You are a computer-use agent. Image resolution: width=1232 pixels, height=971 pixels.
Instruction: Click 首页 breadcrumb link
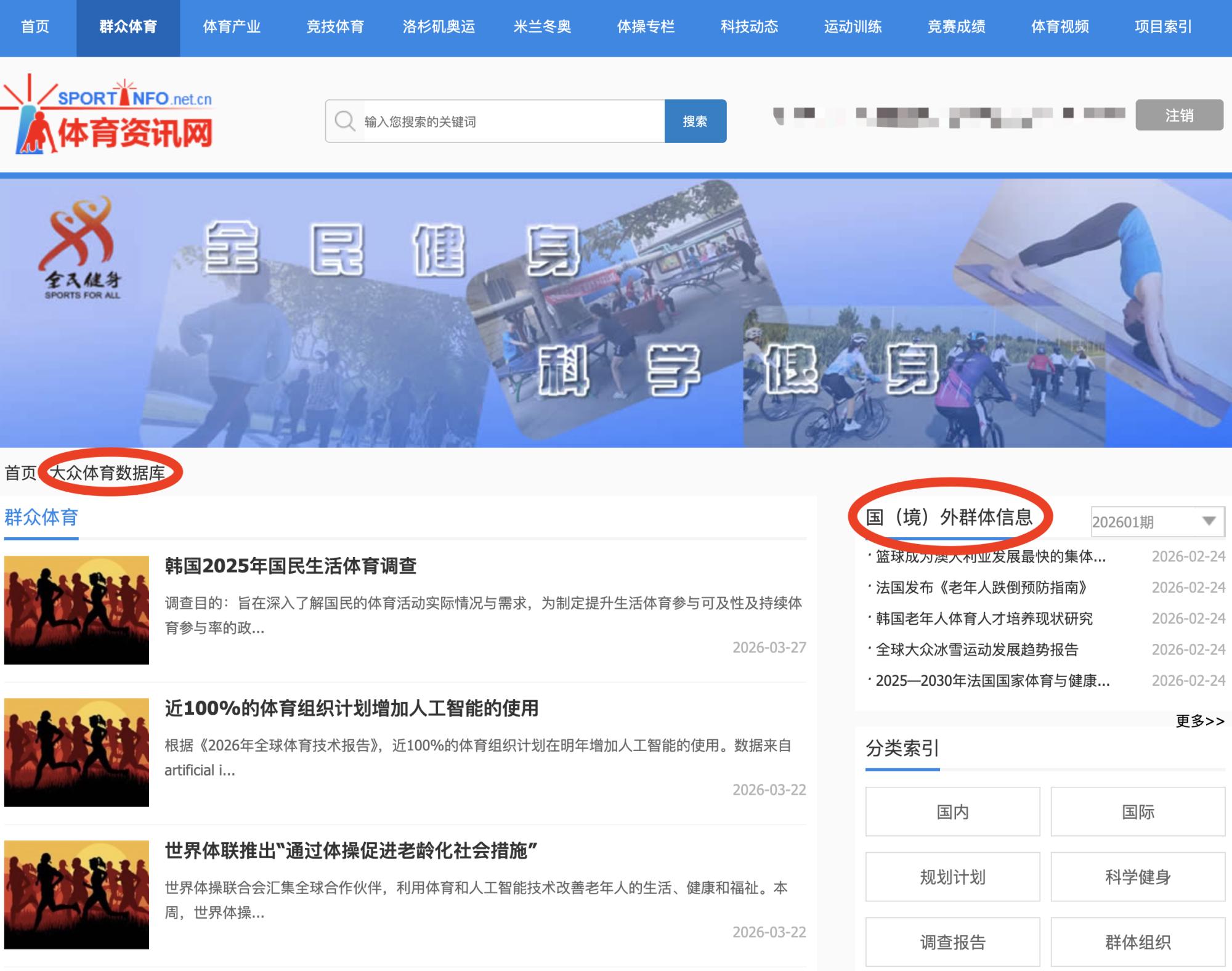20,473
